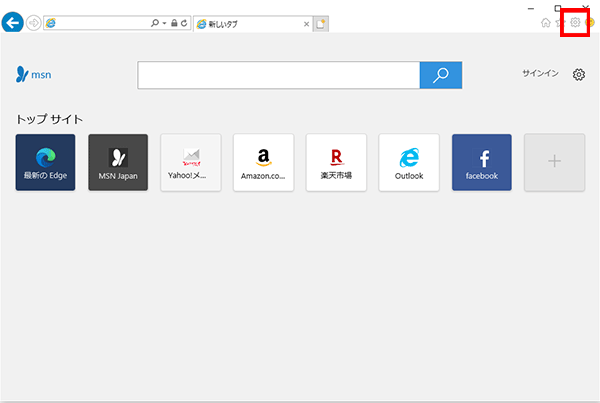Expand the address bar autocomplete dropdown arrow

[x=164, y=23]
